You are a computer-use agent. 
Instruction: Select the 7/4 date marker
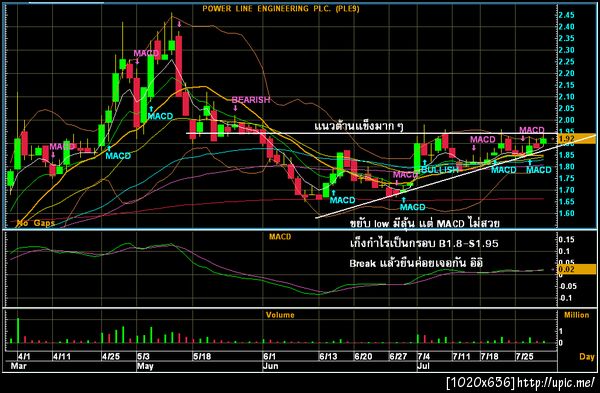point(424,357)
